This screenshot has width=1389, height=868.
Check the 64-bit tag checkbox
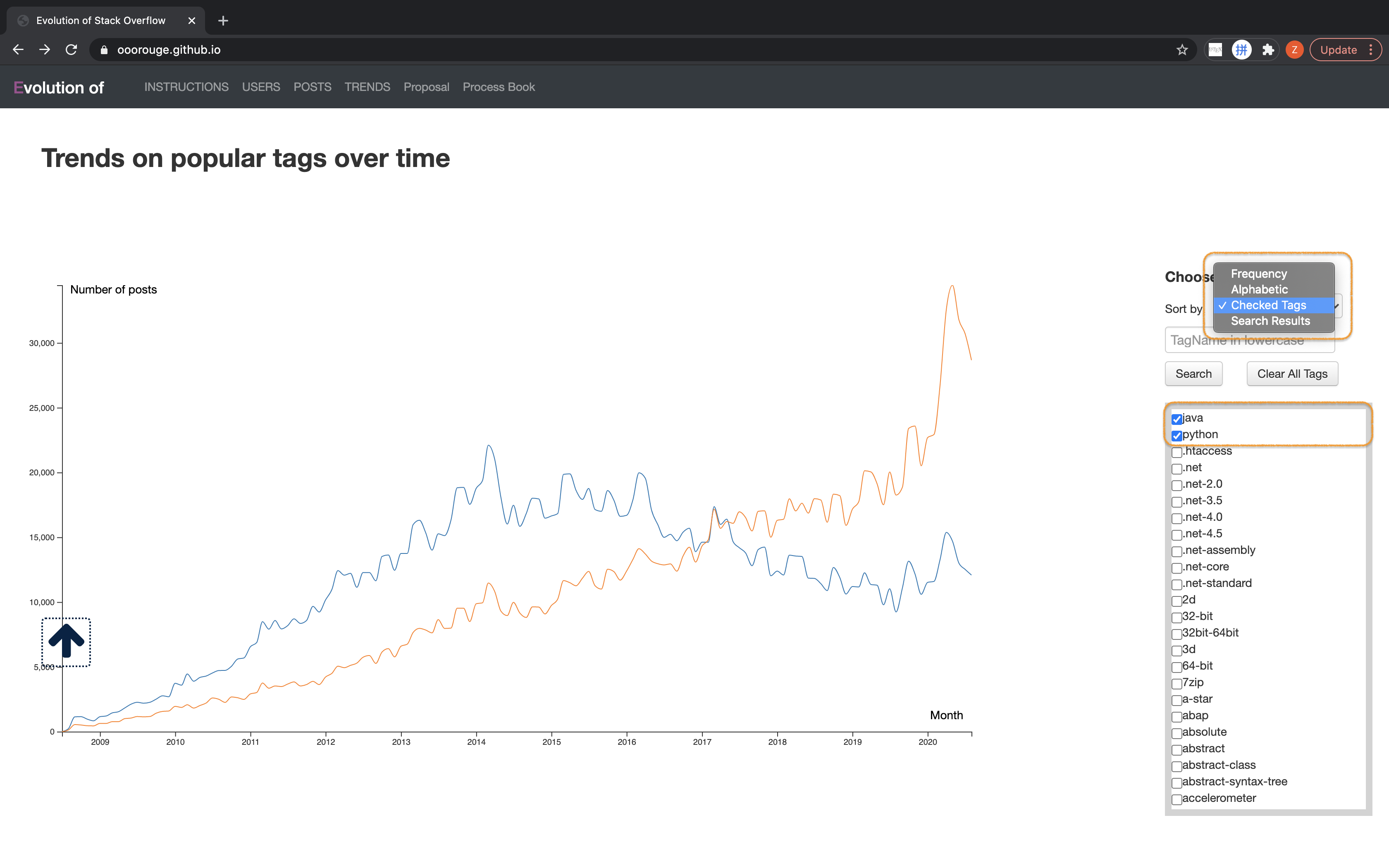coord(1177,667)
